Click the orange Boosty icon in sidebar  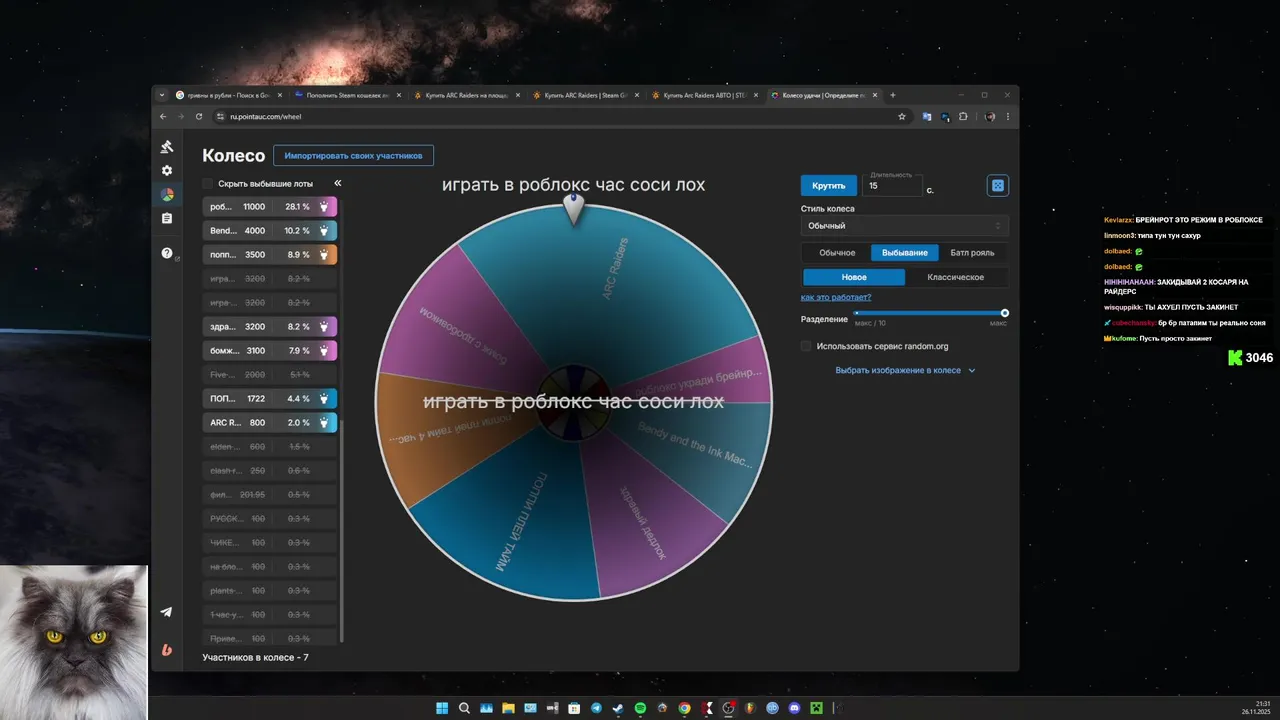(167, 649)
